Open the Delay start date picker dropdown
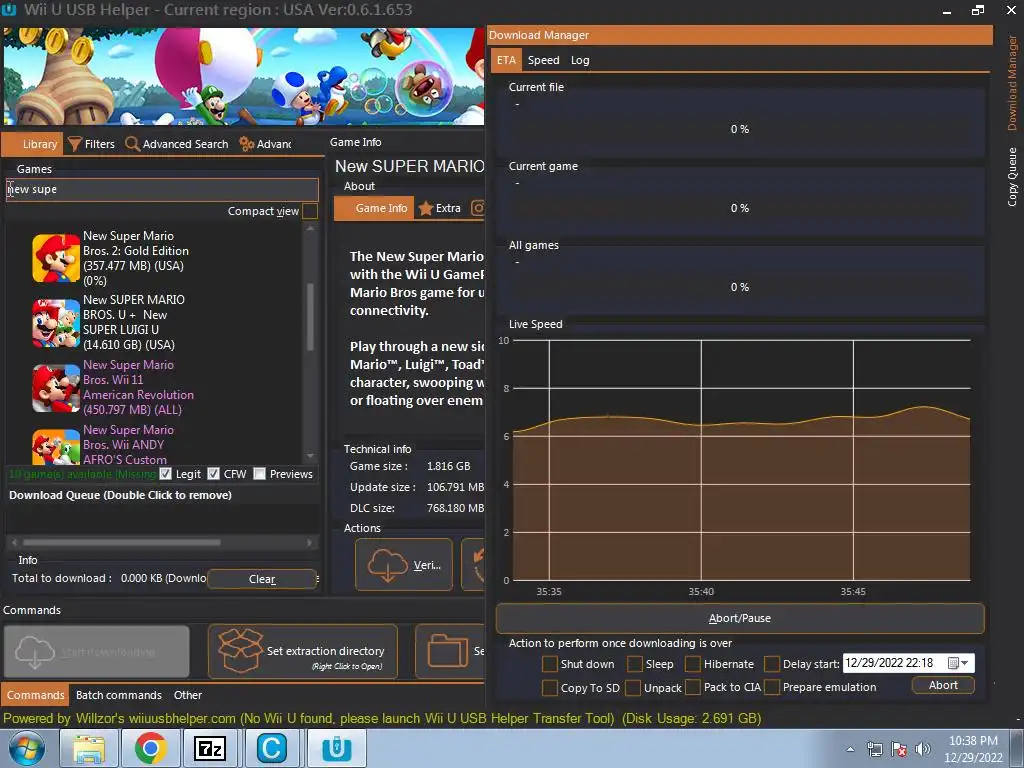This screenshot has width=1024, height=768. pos(958,663)
